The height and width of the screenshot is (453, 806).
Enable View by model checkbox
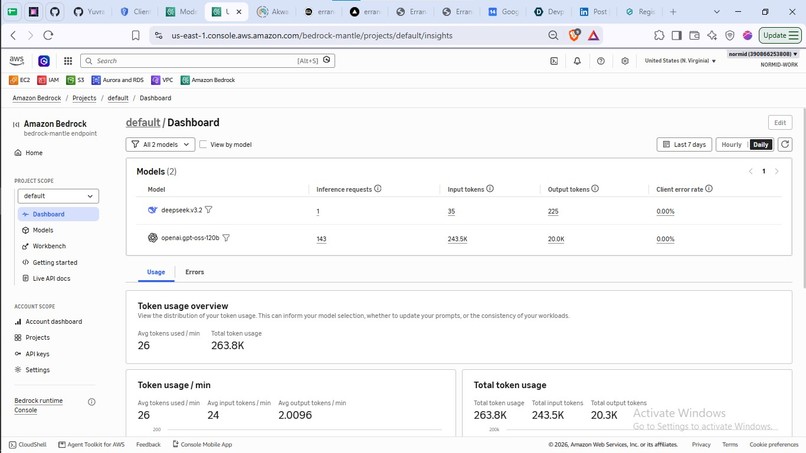click(203, 144)
